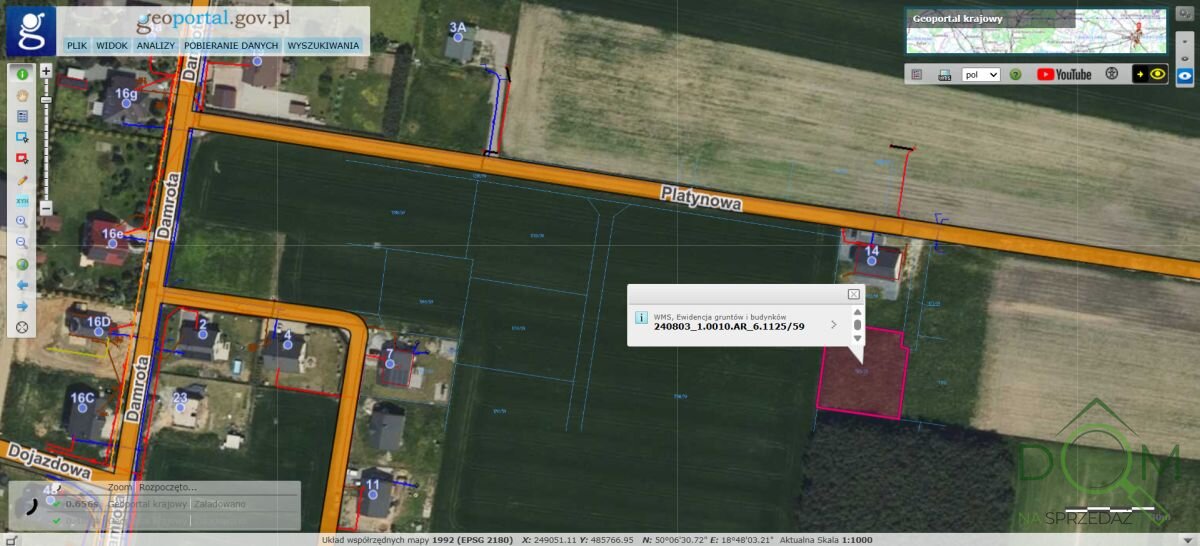Click the XYH coordinates tool
This screenshot has width=1200, height=546.
click(22, 201)
